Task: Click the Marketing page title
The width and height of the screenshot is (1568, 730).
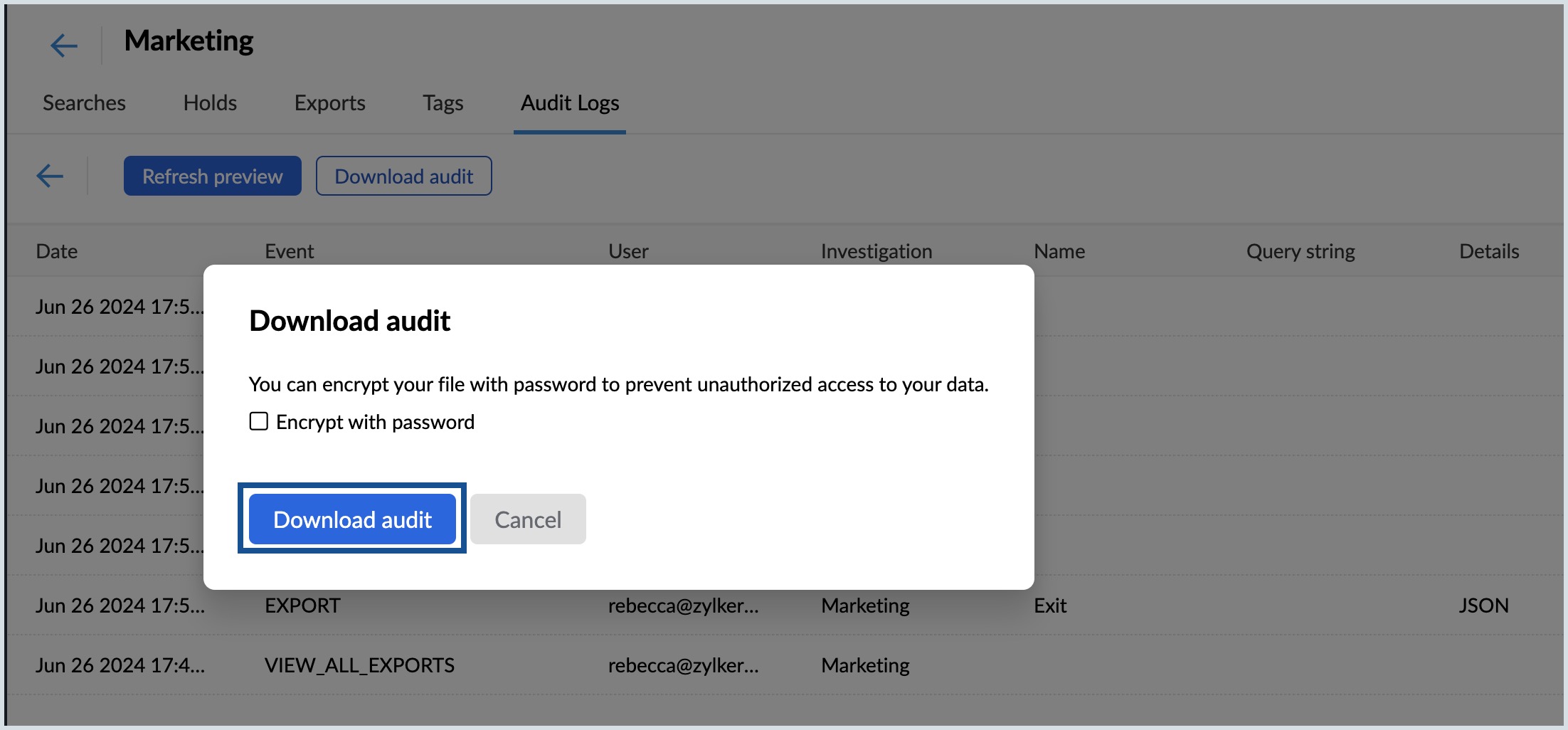Action: point(189,41)
